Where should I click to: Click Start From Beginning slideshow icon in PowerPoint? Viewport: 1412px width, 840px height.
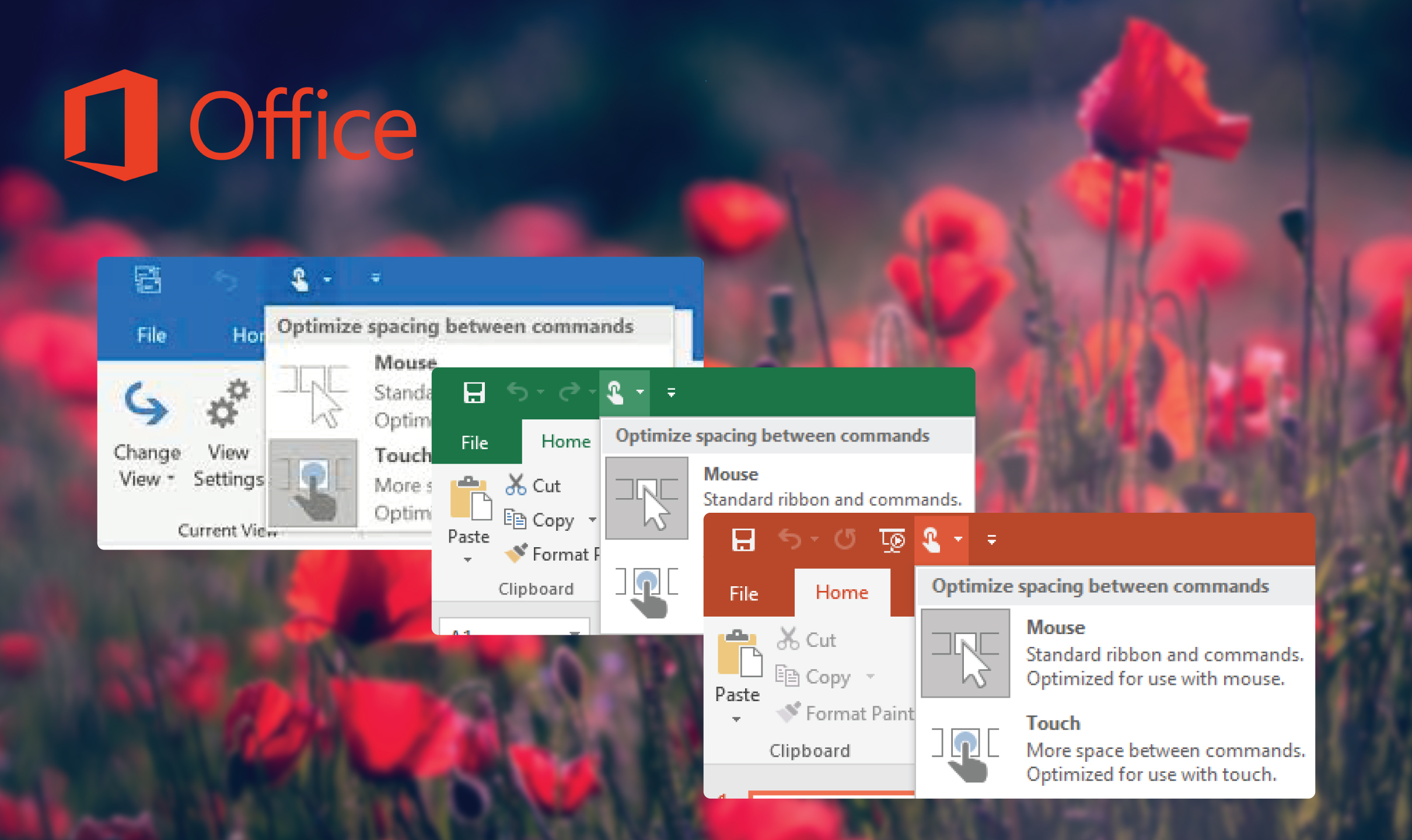pyautogui.click(x=892, y=540)
